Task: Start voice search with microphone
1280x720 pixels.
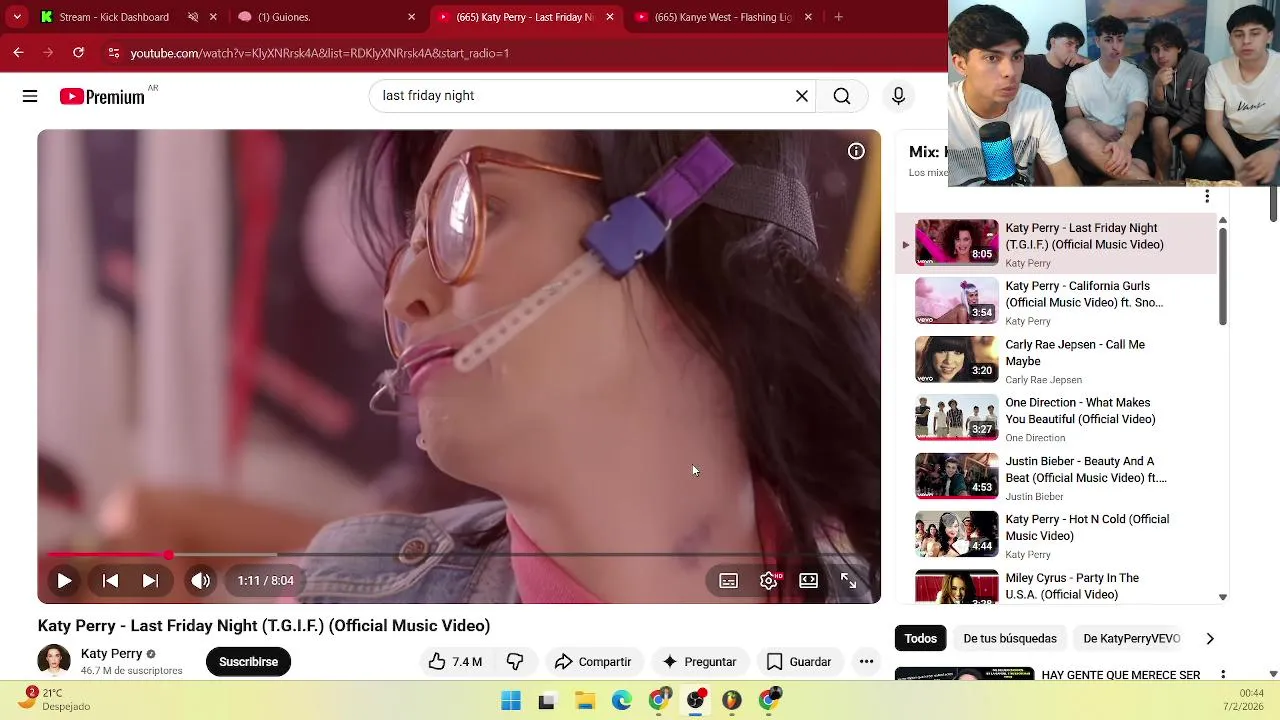Action: coord(898,96)
